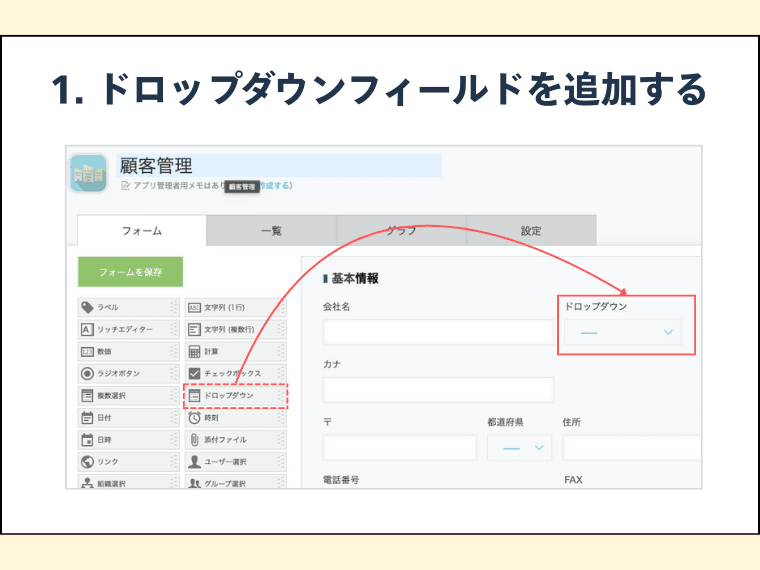Click the リンク globe field icon
760x570 pixels.
tap(87, 462)
